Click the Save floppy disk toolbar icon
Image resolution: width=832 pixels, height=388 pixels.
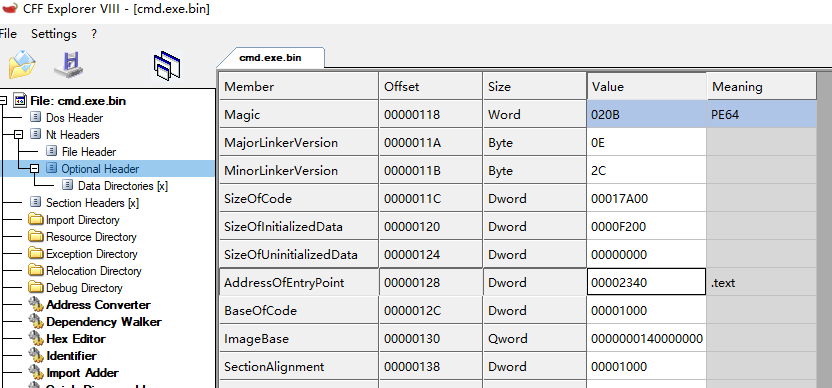click(x=69, y=64)
